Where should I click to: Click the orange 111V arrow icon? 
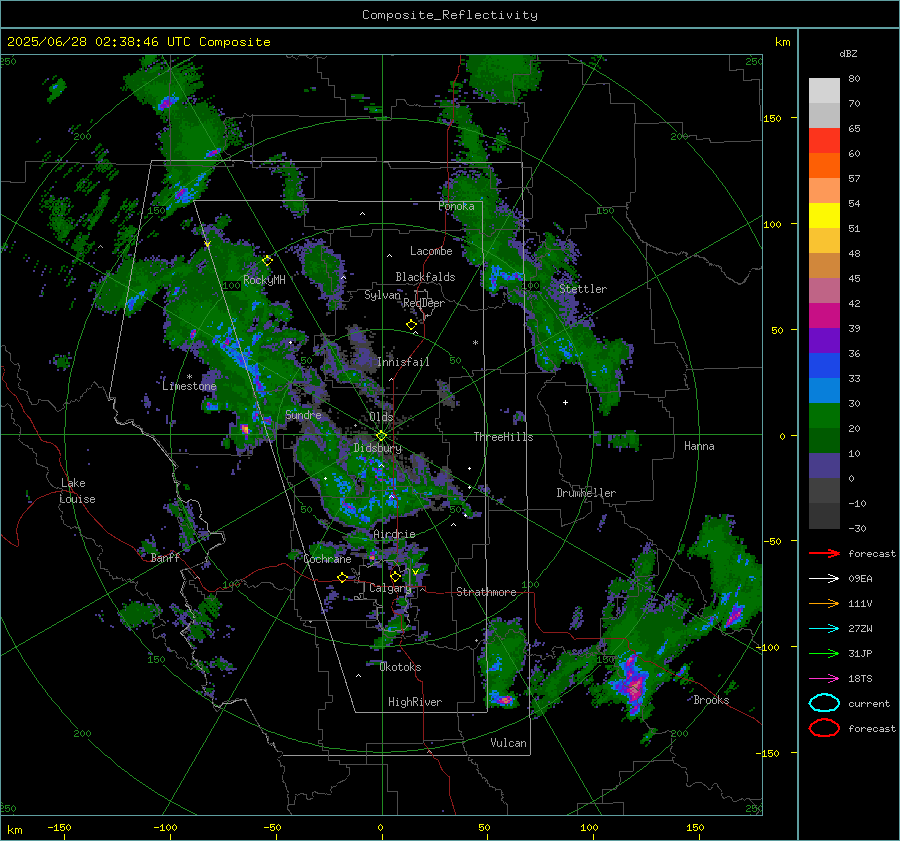[x=824, y=603]
